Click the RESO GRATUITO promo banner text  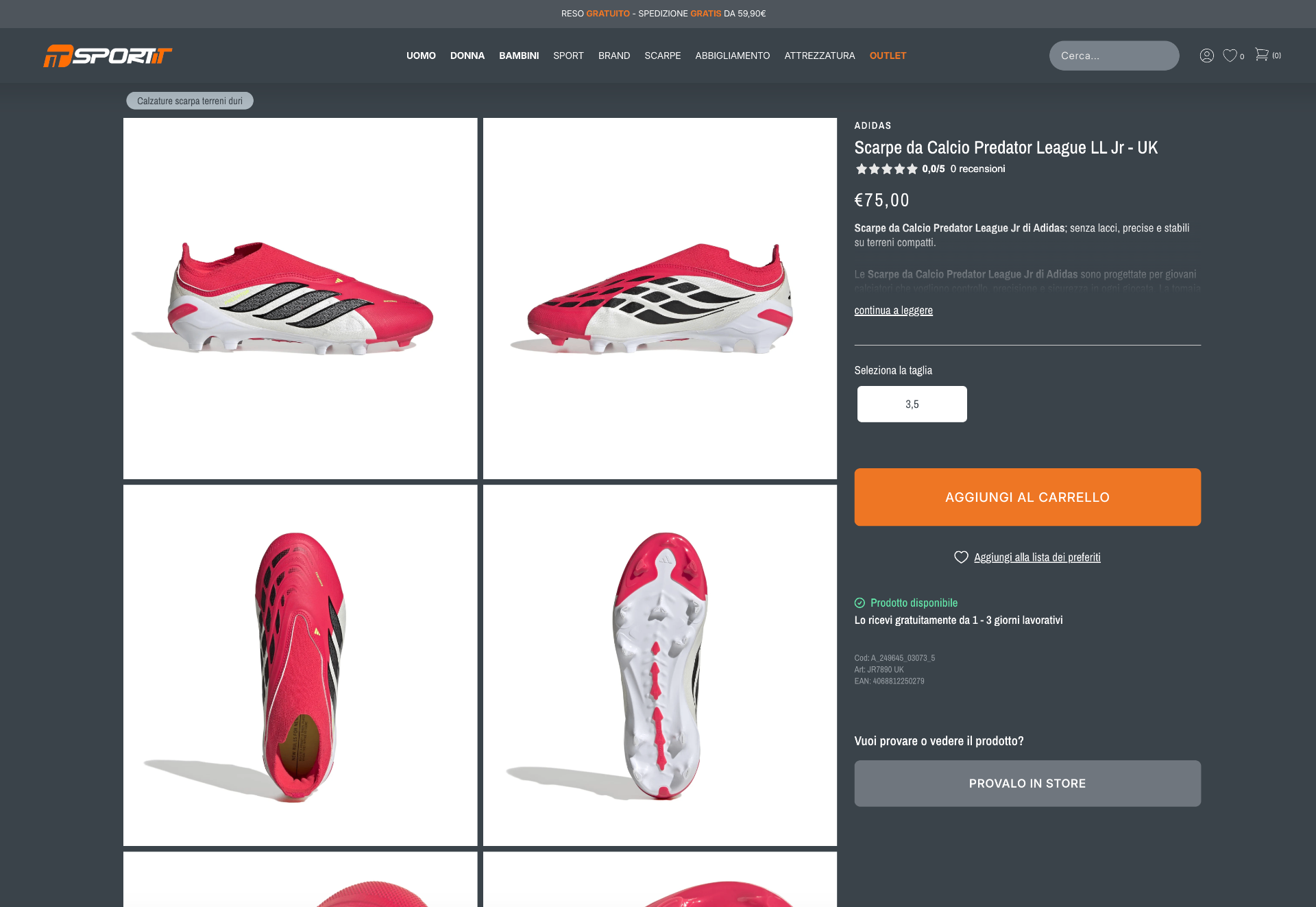point(663,14)
